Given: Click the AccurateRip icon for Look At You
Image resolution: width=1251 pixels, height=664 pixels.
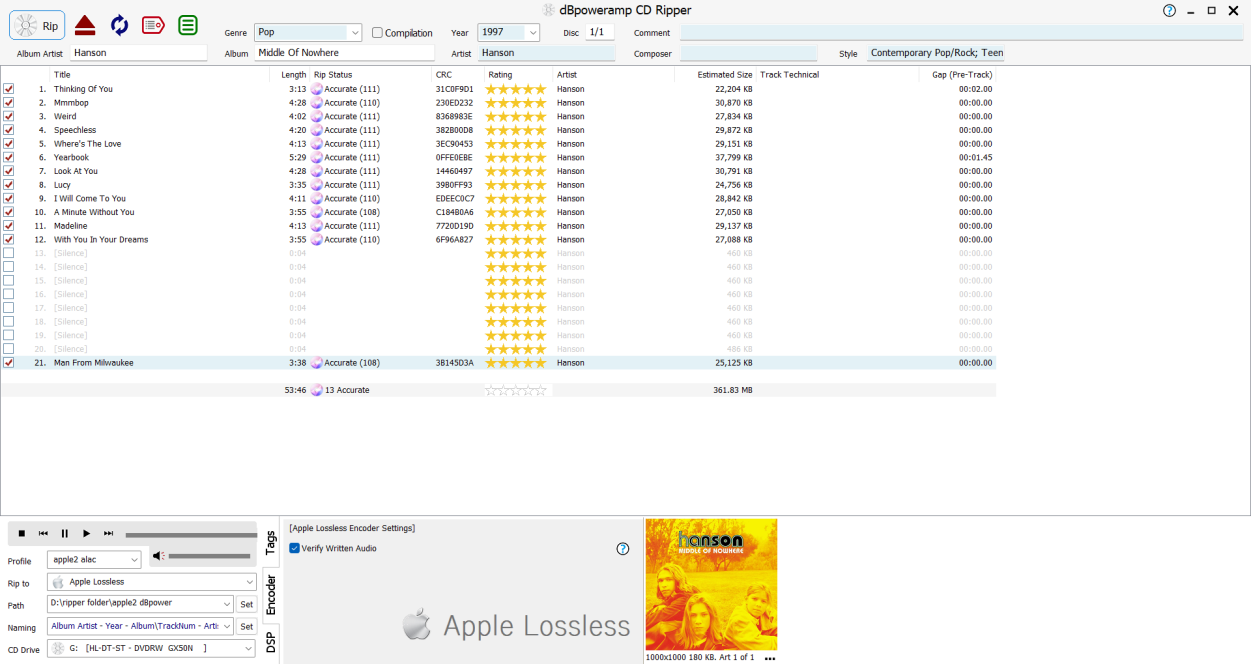Looking at the screenshot, I should click(316, 171).
